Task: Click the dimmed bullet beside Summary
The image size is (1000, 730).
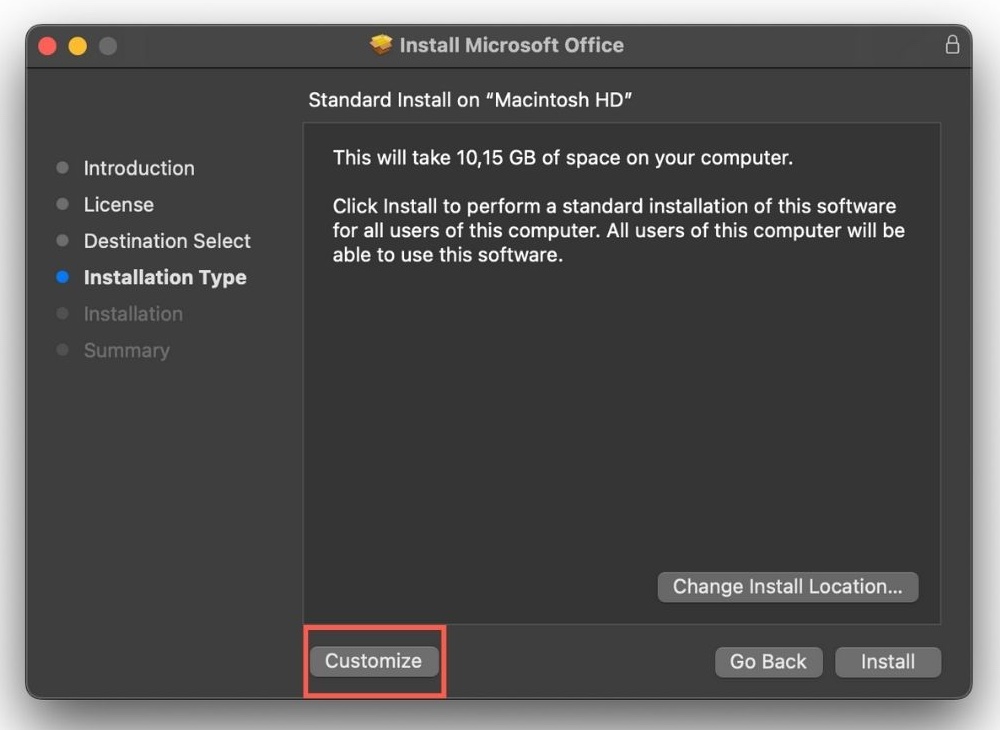Action: [x=63, y=350]
